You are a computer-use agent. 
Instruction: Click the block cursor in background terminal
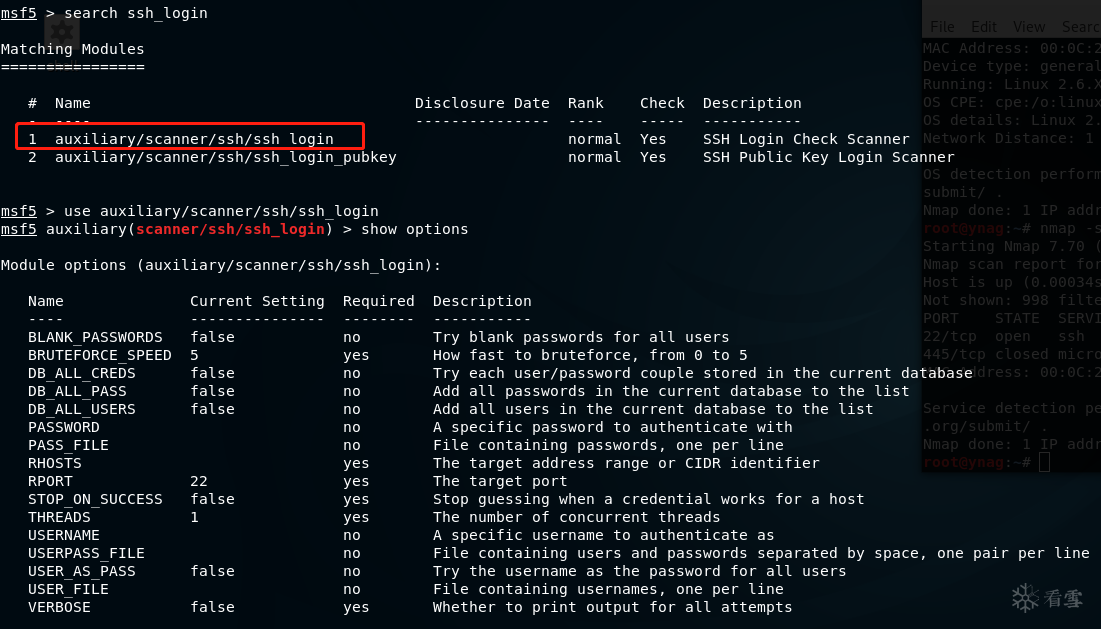(x=1044, y=462)
